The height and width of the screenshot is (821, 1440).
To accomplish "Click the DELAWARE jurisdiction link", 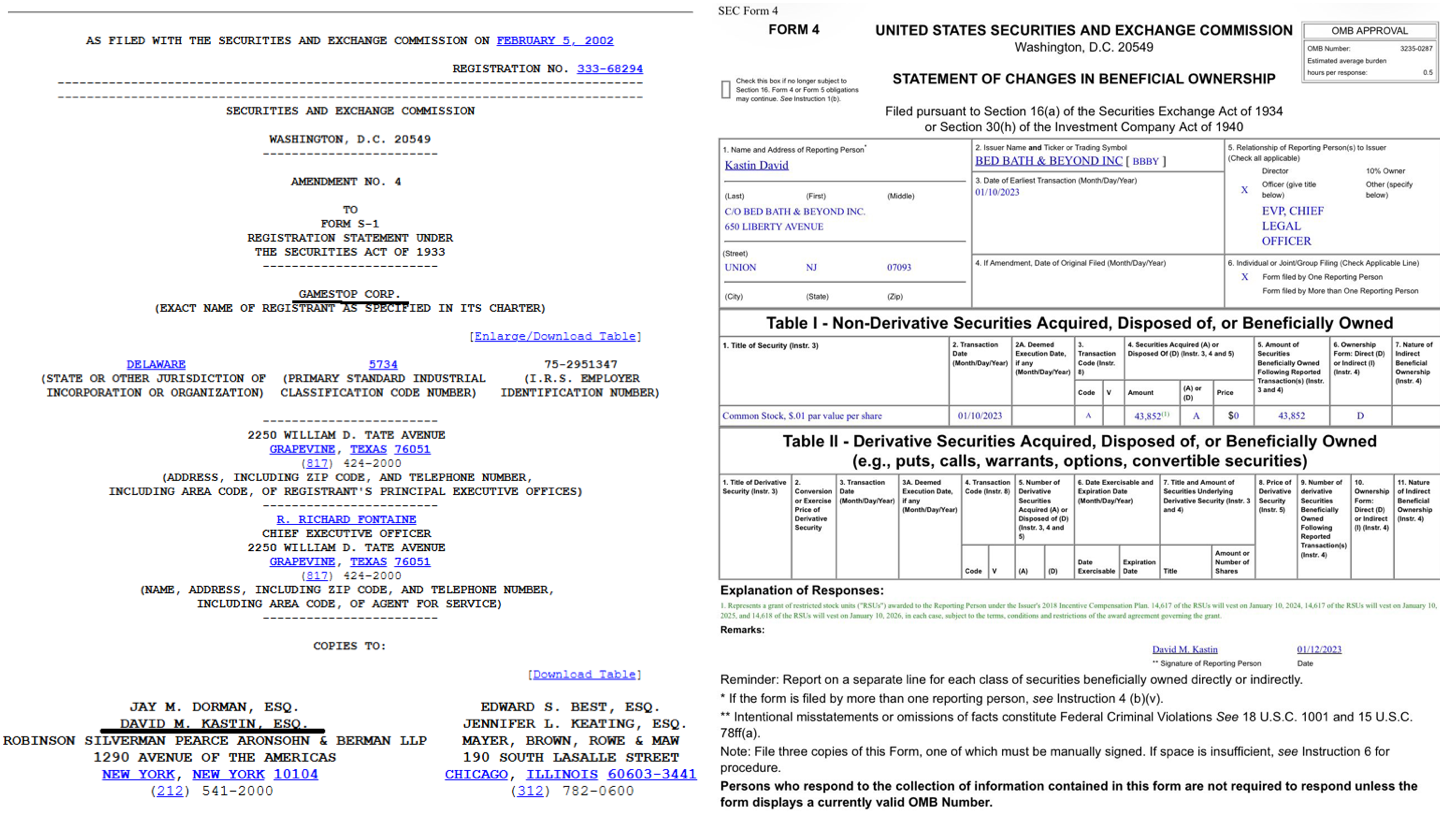I will (156, 365).
